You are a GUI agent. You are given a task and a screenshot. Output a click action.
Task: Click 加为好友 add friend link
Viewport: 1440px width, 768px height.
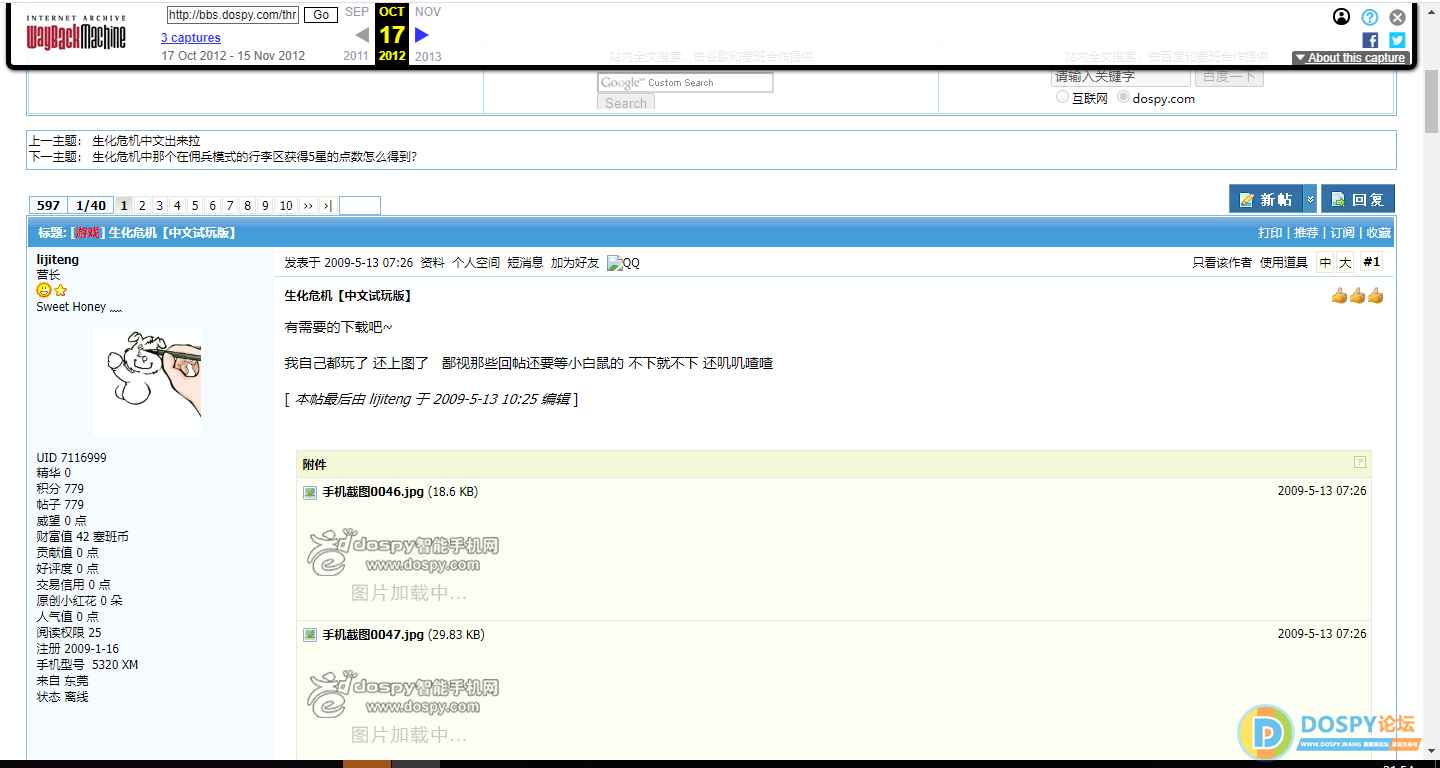point(575,262)
